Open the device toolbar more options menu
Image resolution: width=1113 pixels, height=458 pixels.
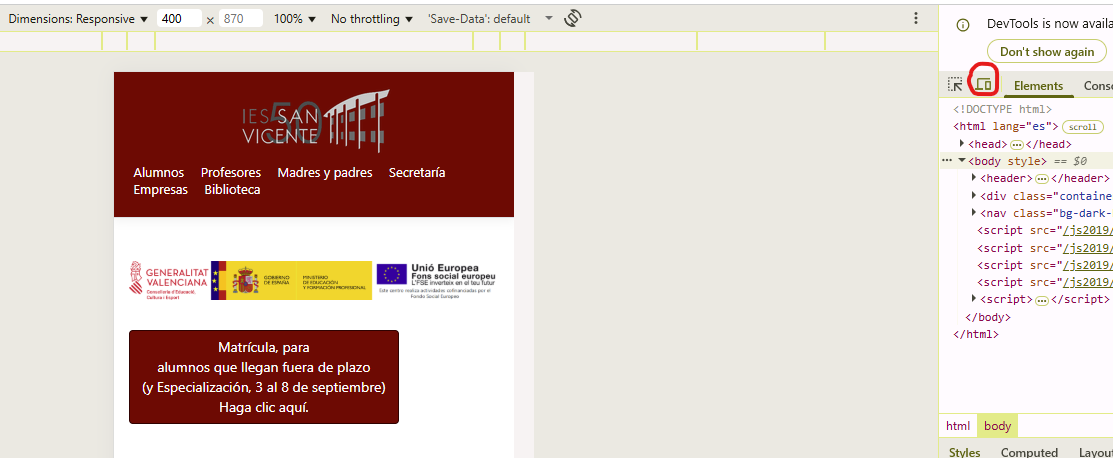pyautogui.click(x=915, y=18)
